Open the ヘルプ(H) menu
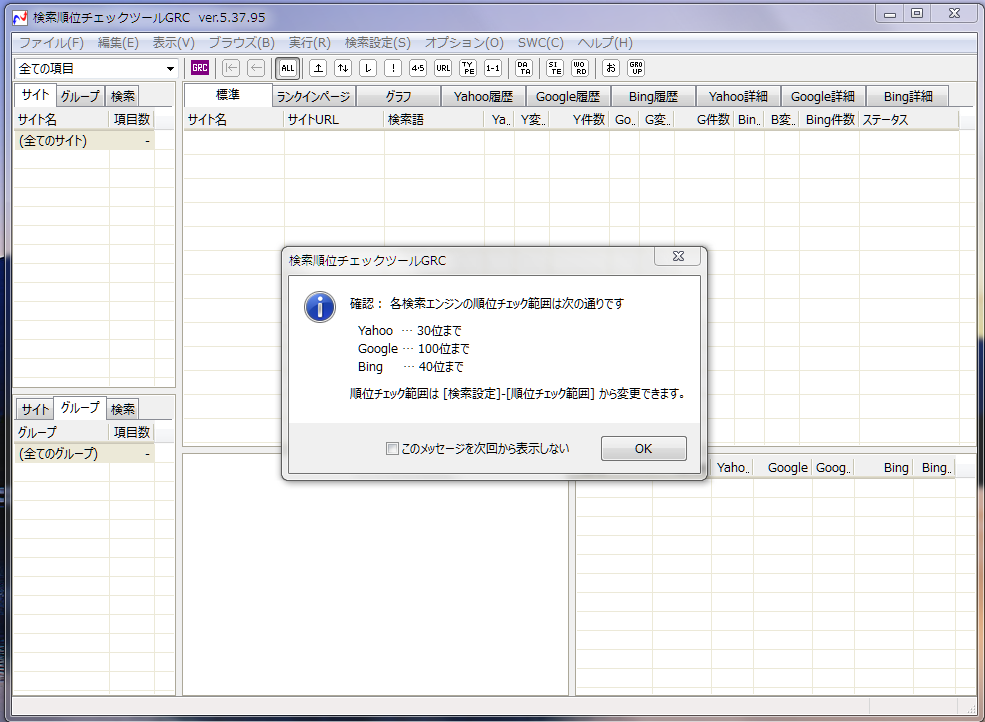The height and width of the screenshot is (722, 985). point(605,43)
